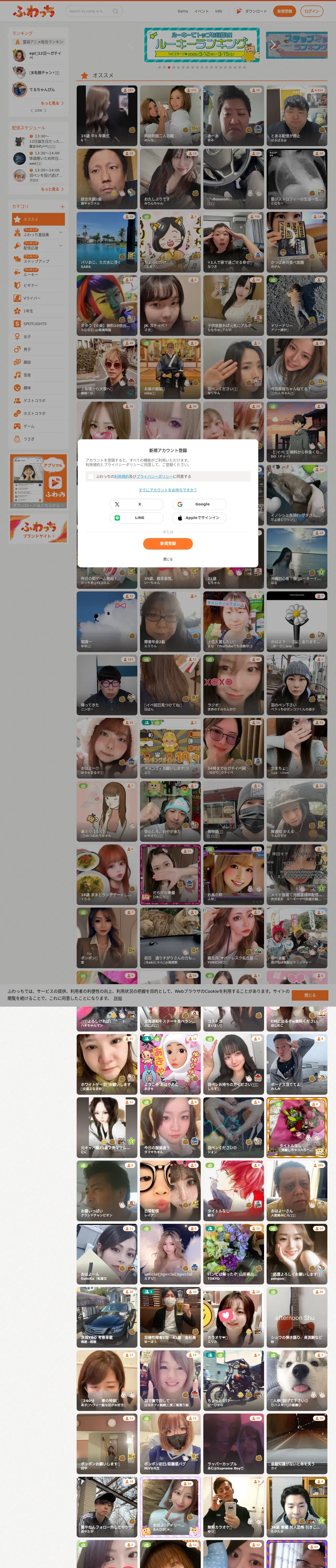This screenshot has height=1568, width=336.
Task: Click the header 新規登録 button
Action: coord(284,11)
